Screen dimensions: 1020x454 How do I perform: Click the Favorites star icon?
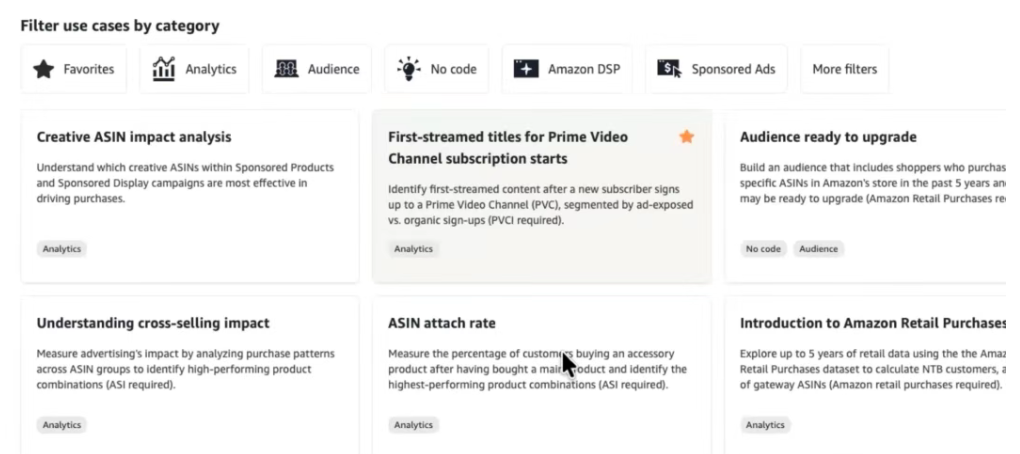44,69
